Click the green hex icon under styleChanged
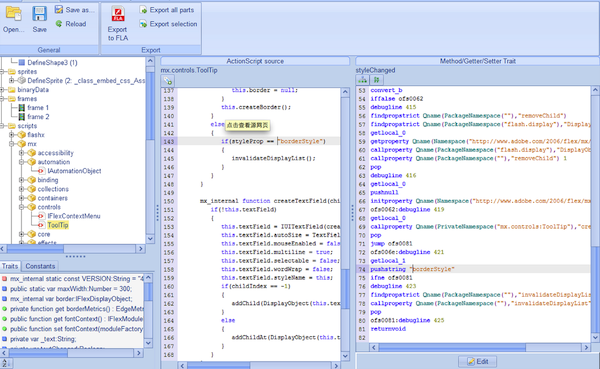Image resolution: width=600 pixels, height=369 pixels. pyautogui.click(x=377, y=80)
